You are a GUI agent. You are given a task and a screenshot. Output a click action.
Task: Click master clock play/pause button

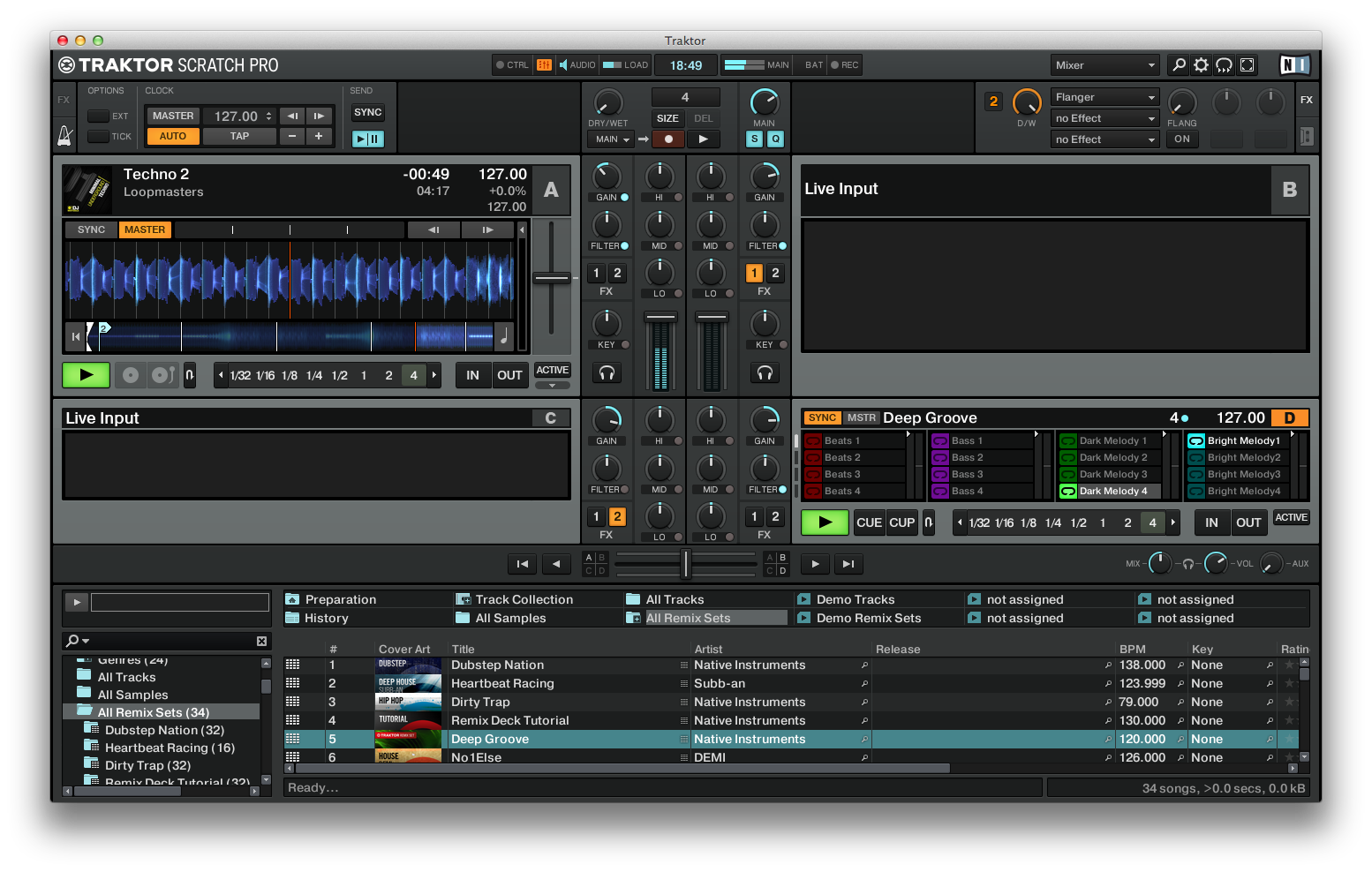(x=367, y=139)
